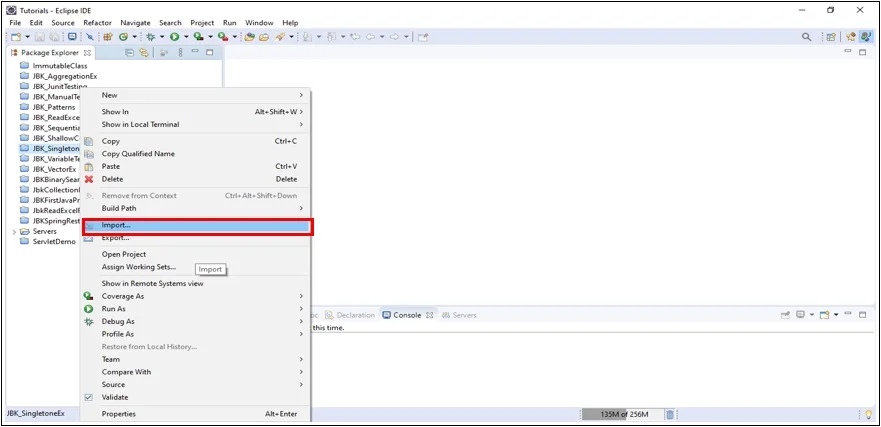Click the Display Selected Console icon
Screen dimensions: 881x427
801,315
